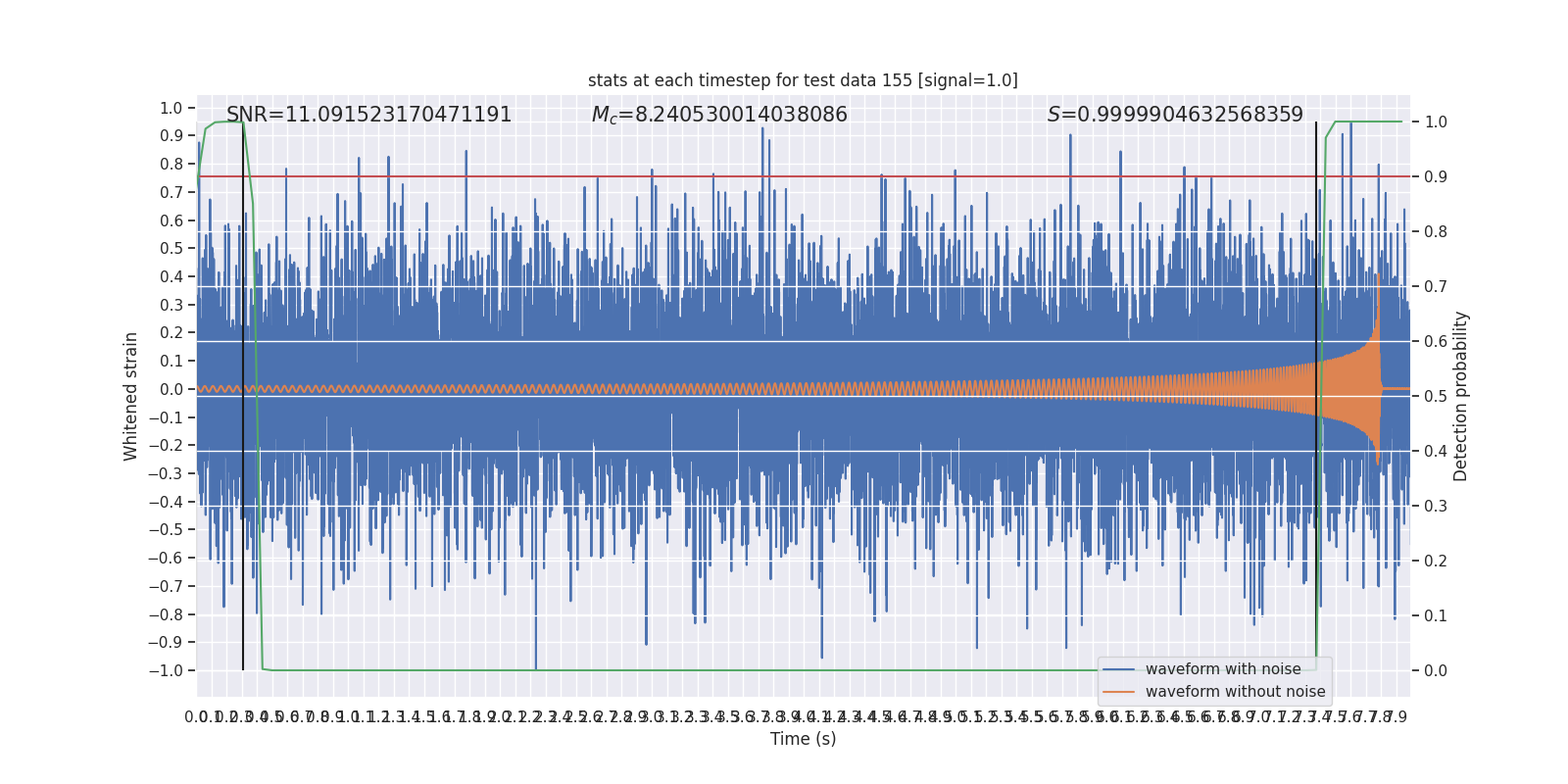Image resolution: width=1568 pixels, height=784 pixels.
Task: Click the Mc=8.24 chirp mass annotation
Action: [719, 115]
